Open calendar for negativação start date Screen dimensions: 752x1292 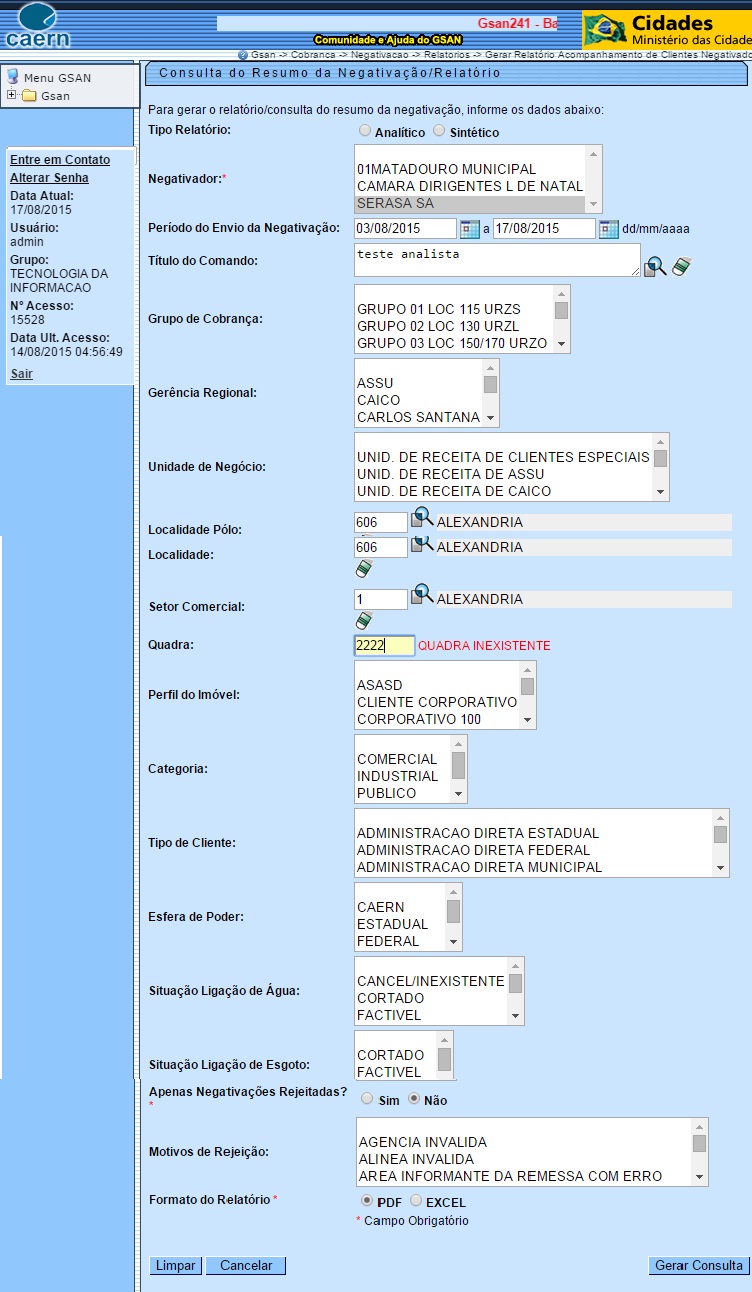pos(470,229)
